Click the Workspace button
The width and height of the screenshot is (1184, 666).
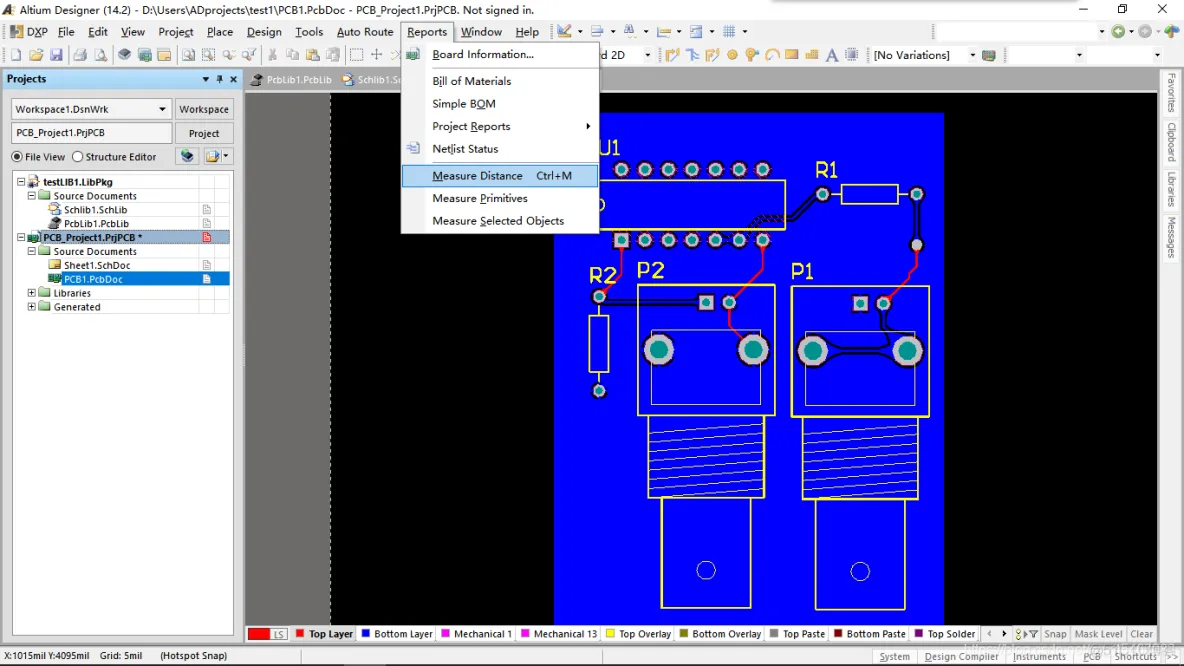204,109
